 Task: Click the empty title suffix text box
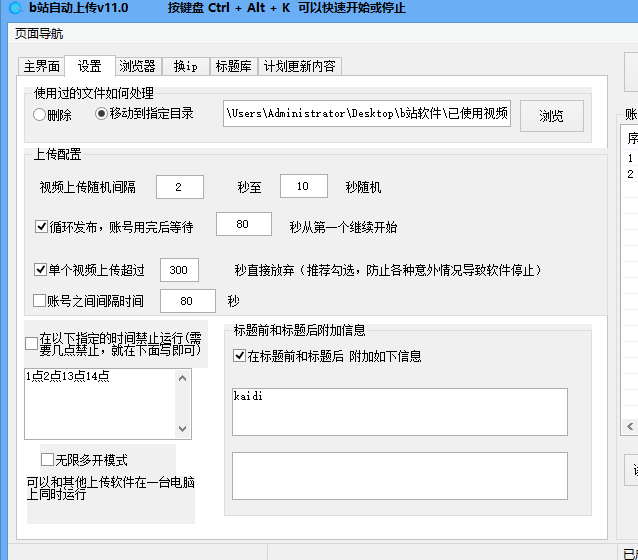point(400,476)
